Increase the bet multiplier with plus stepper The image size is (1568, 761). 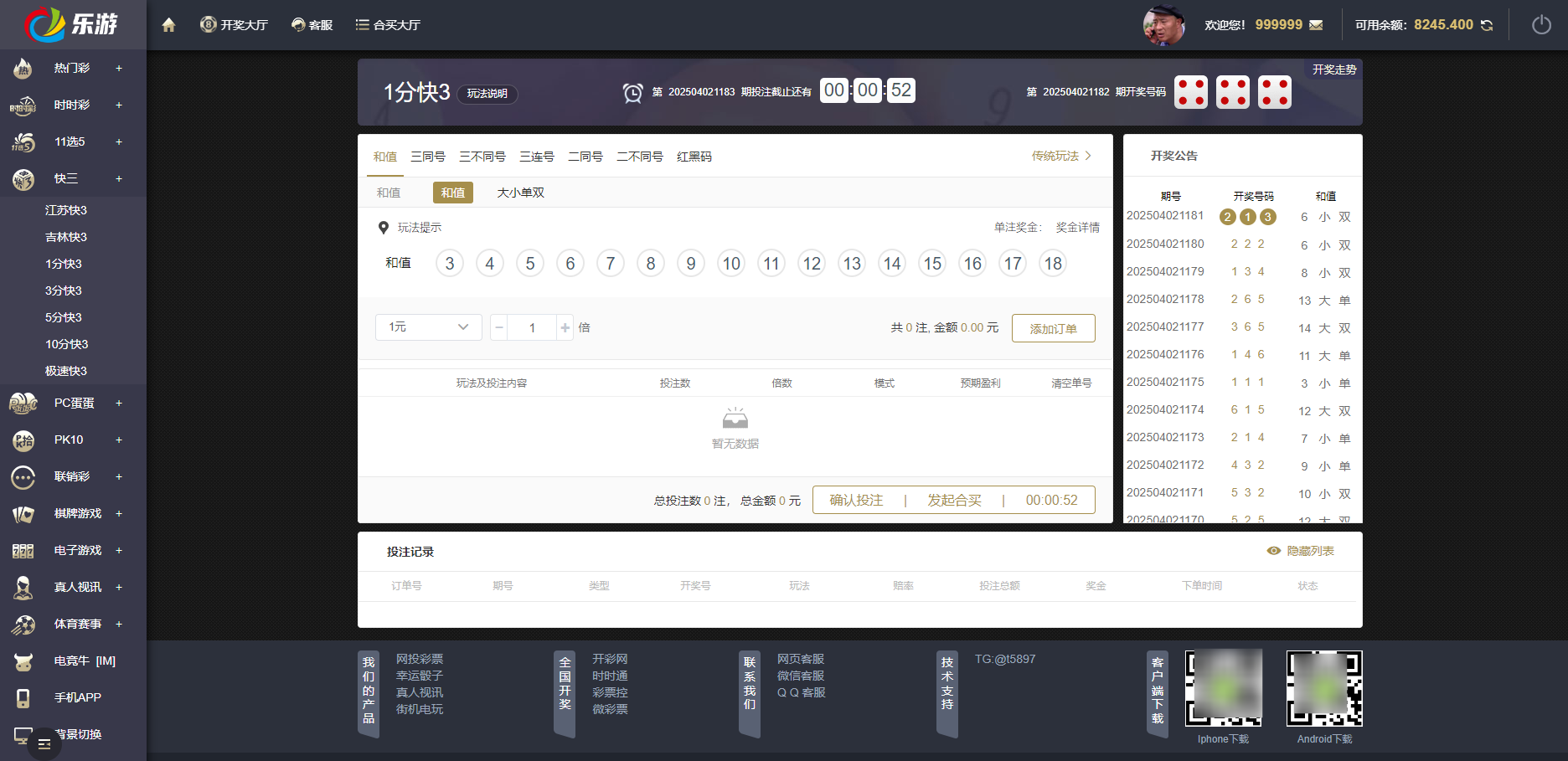565,327
